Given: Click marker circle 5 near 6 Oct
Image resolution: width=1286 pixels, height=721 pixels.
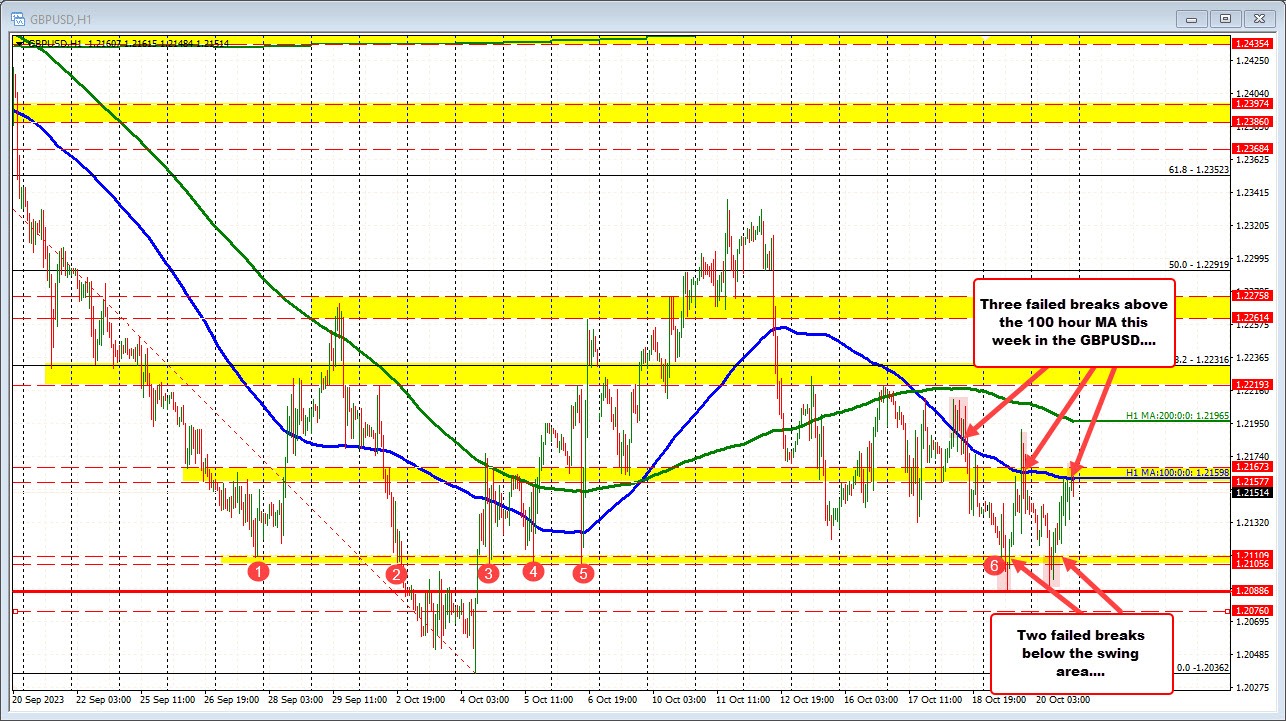Looking at the screenshot, I should click(x=583, y=573).
